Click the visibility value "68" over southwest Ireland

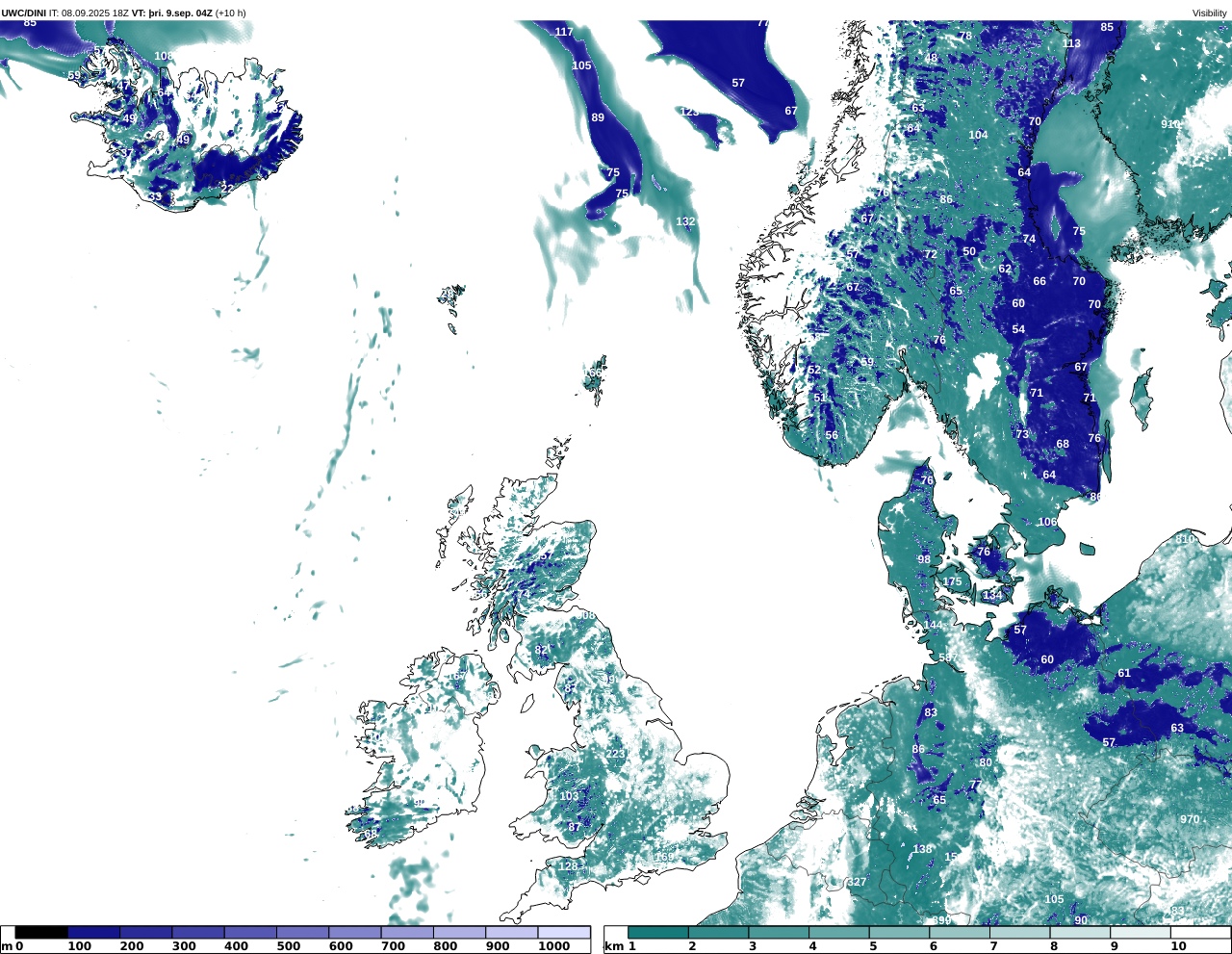pos(371,833)
